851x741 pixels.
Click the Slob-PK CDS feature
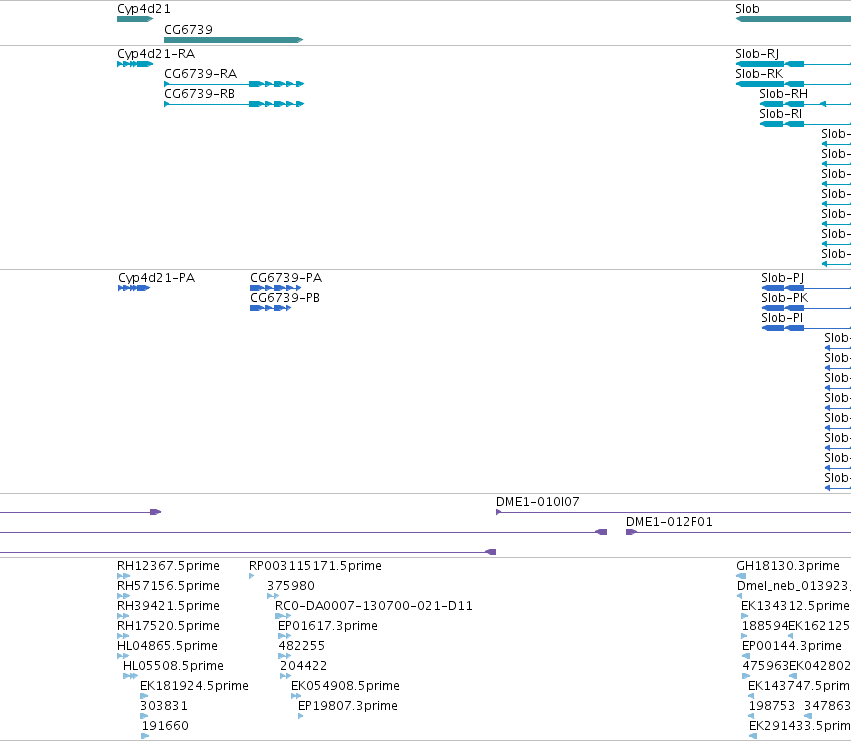[806, 308]
